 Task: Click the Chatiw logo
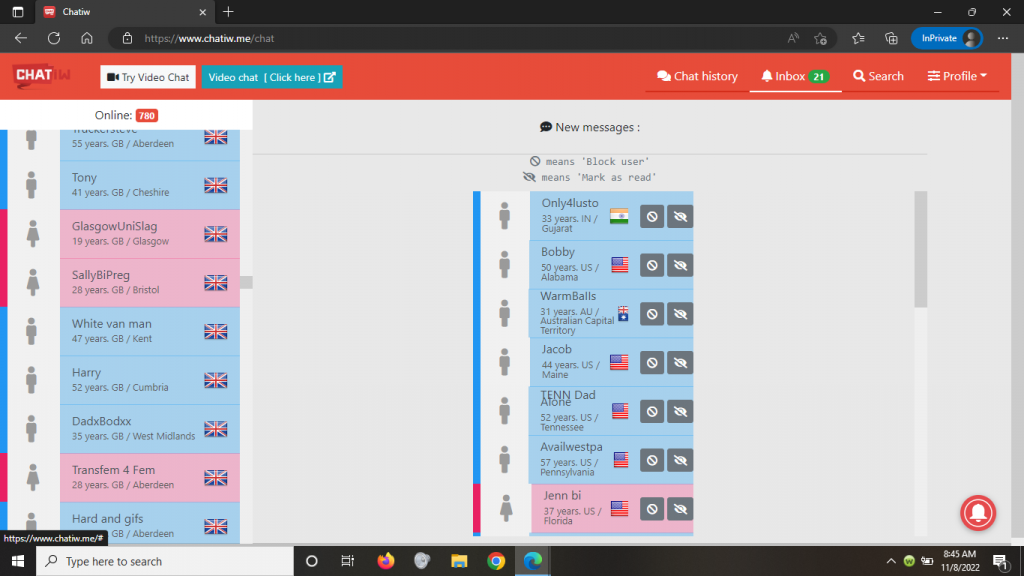pos(40,77)
